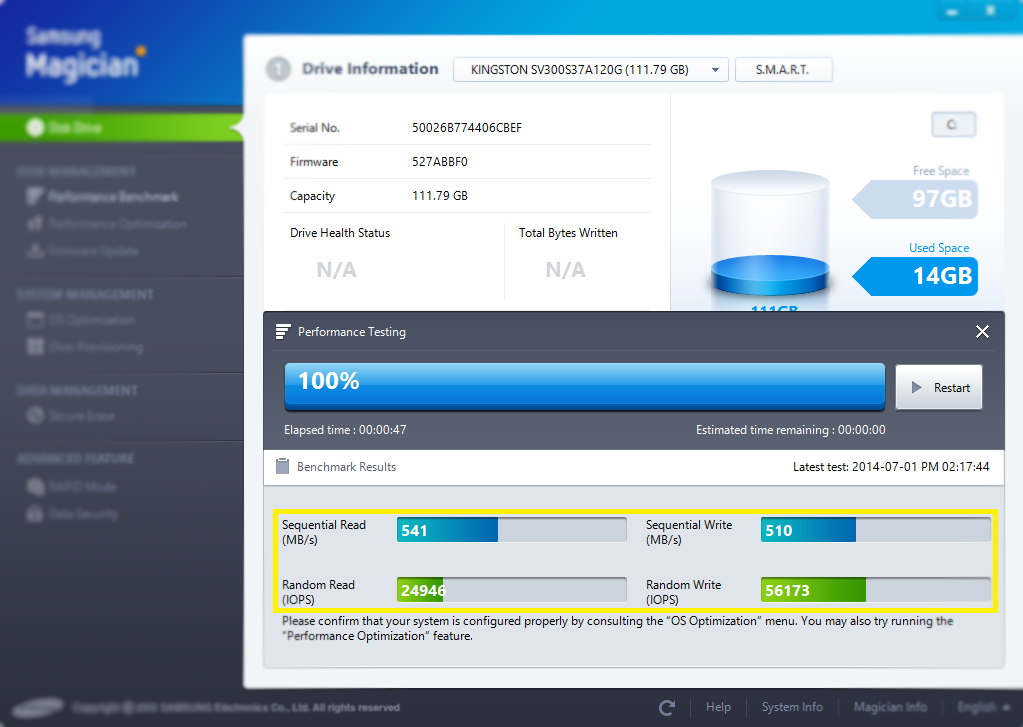
Task: Restart the performance test
Action: tap(939, 388)
